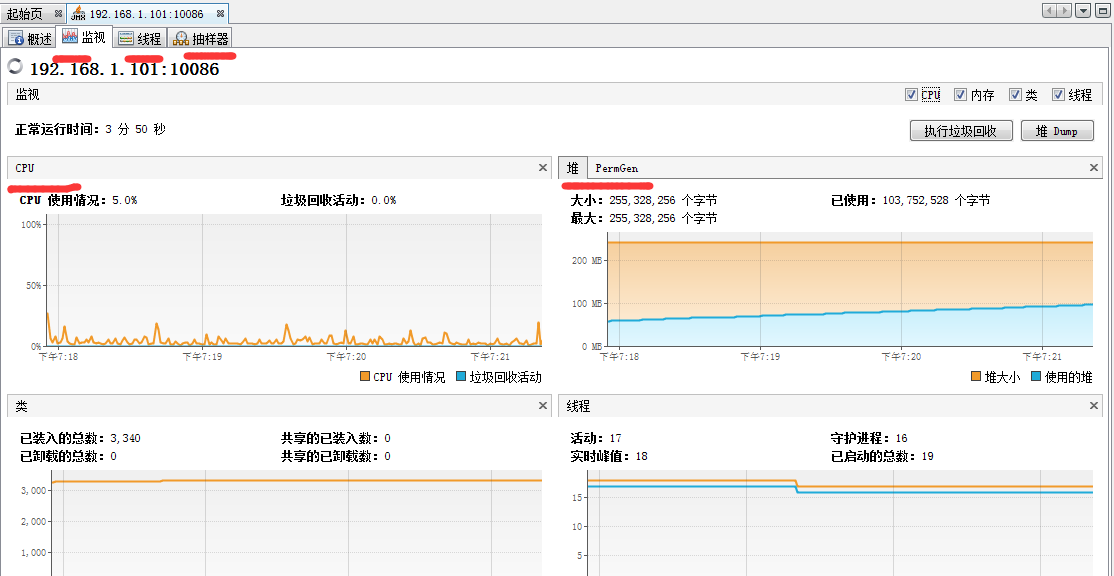Close the 线程 chart panel

(x=1094, y=406)
